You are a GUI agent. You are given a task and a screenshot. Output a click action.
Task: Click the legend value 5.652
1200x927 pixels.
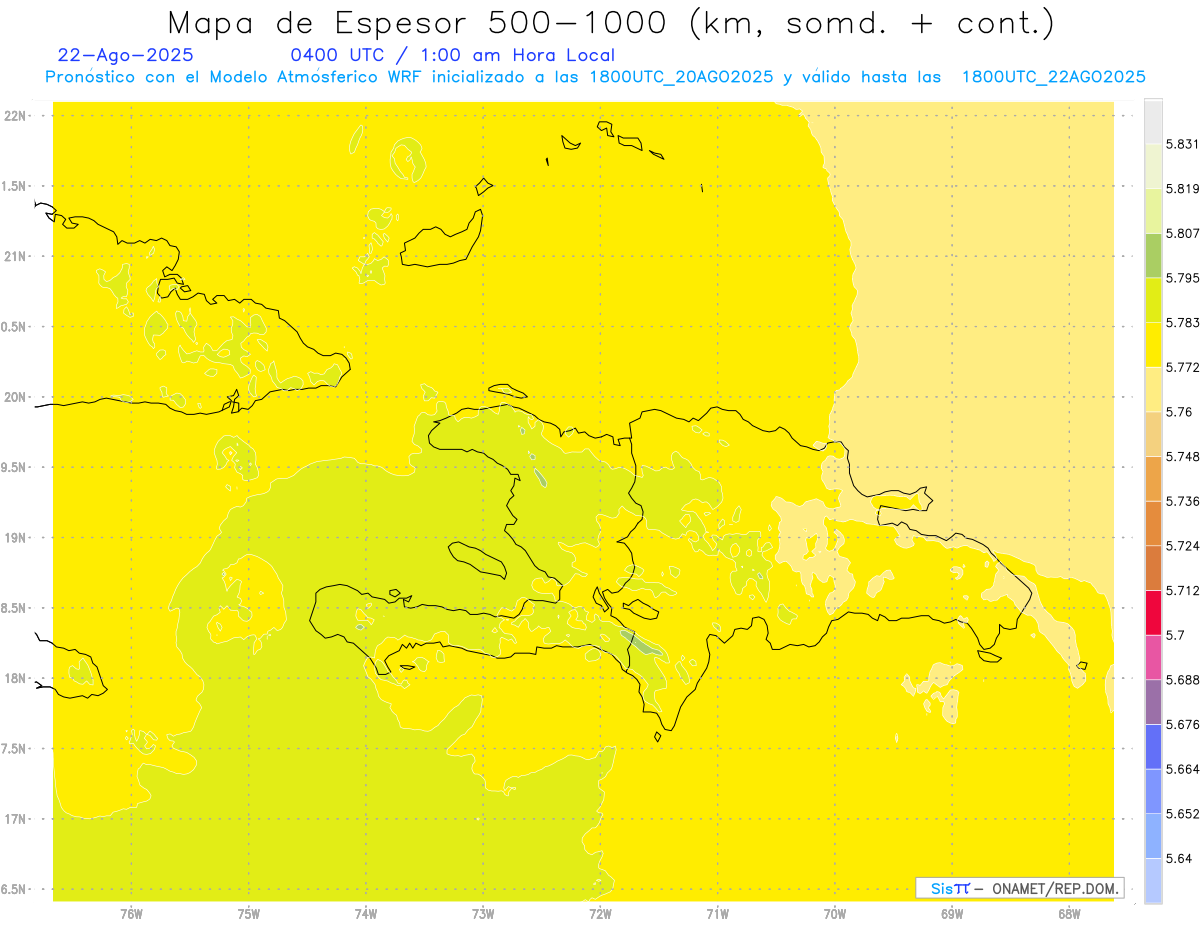pyautogui.click(x=1182, y=814)
